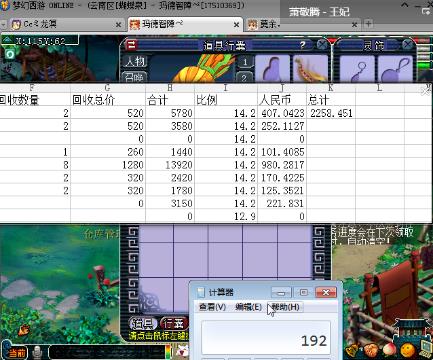Select spreadsheet column J header
The width and height of the screenshot is (433, 360).
(282, 88)
